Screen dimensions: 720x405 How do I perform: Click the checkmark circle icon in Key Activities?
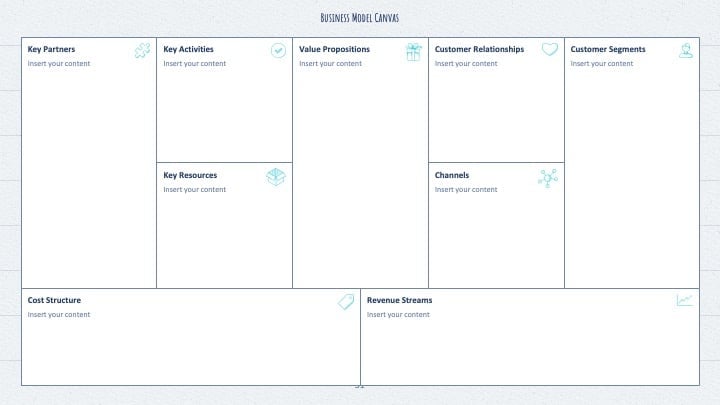278,51
